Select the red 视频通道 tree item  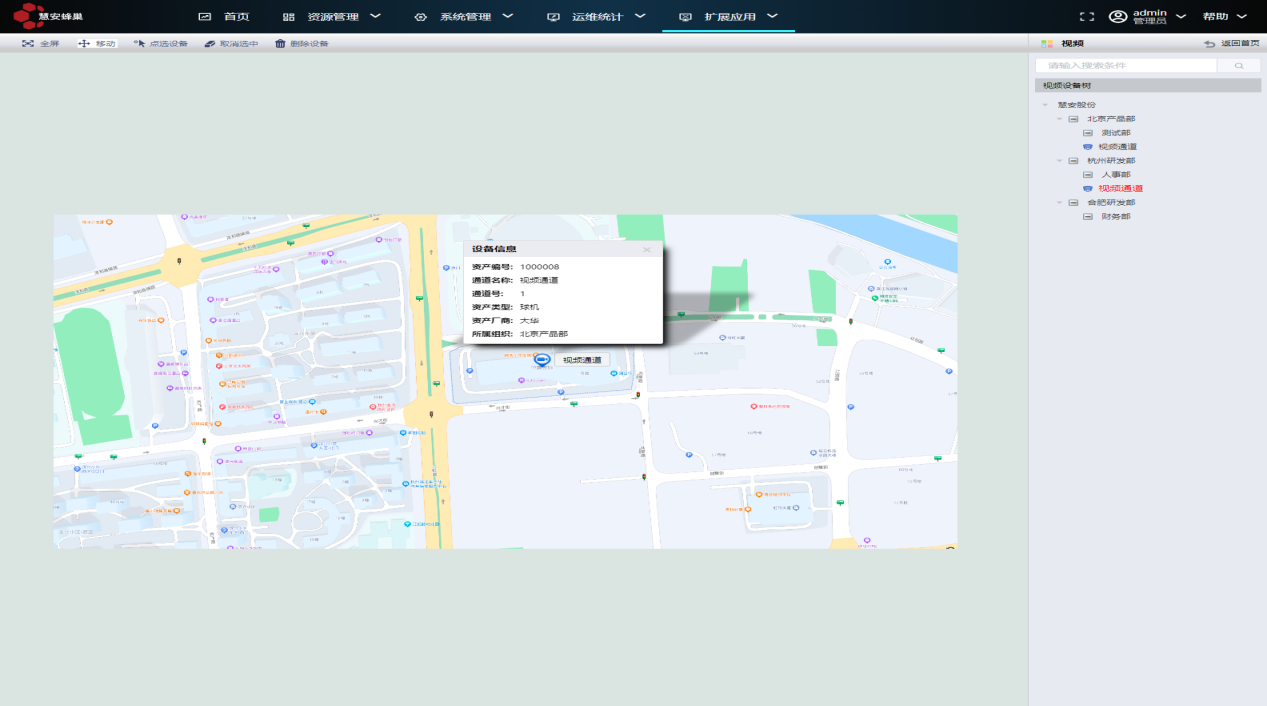[x=1120, y=188]
